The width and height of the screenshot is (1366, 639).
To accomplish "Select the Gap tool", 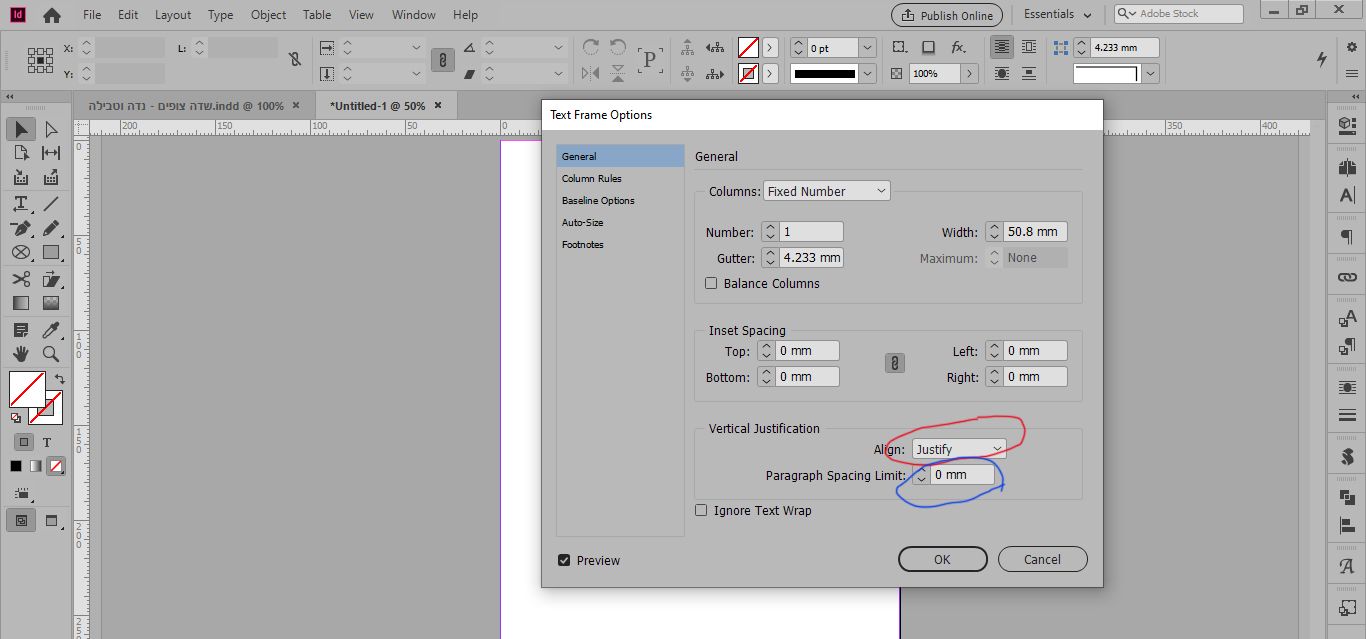I will click(51, 153).
